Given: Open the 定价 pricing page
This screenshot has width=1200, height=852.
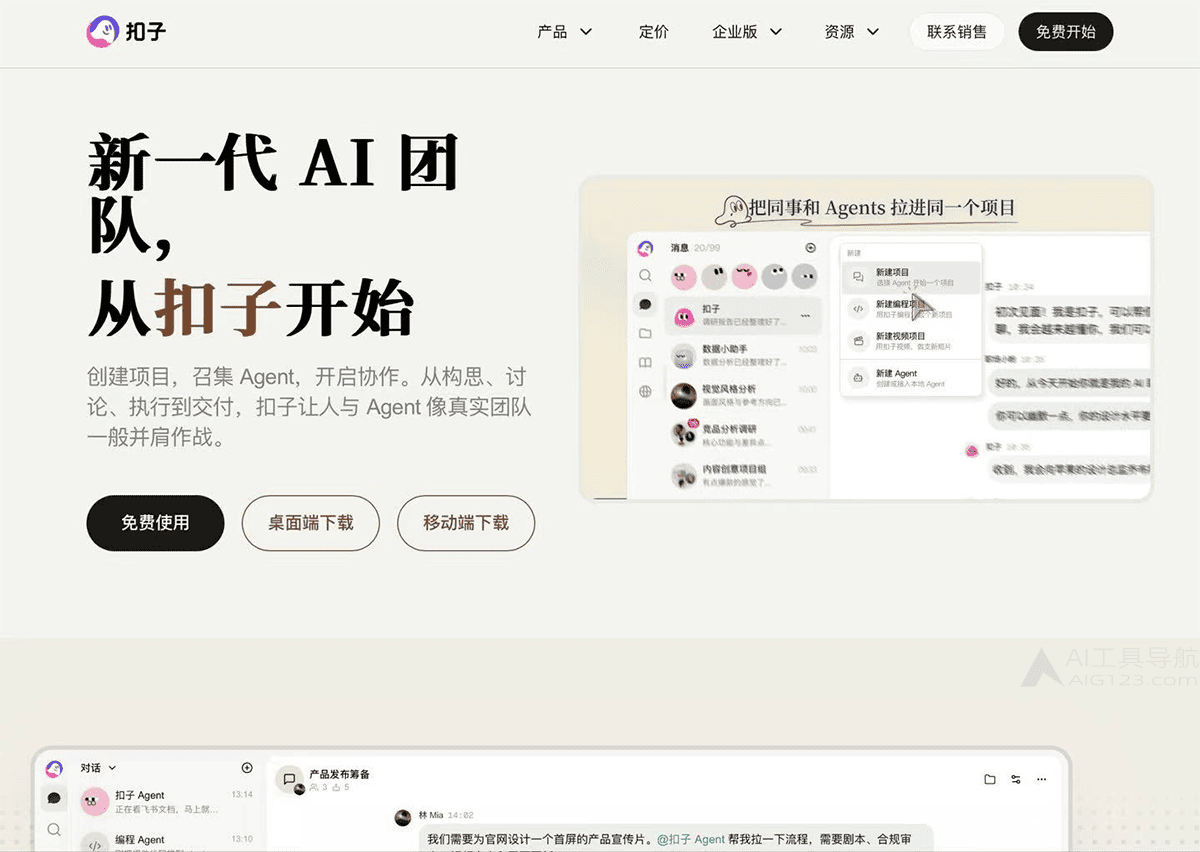Looking at the screenshot, I should point(653,32).
